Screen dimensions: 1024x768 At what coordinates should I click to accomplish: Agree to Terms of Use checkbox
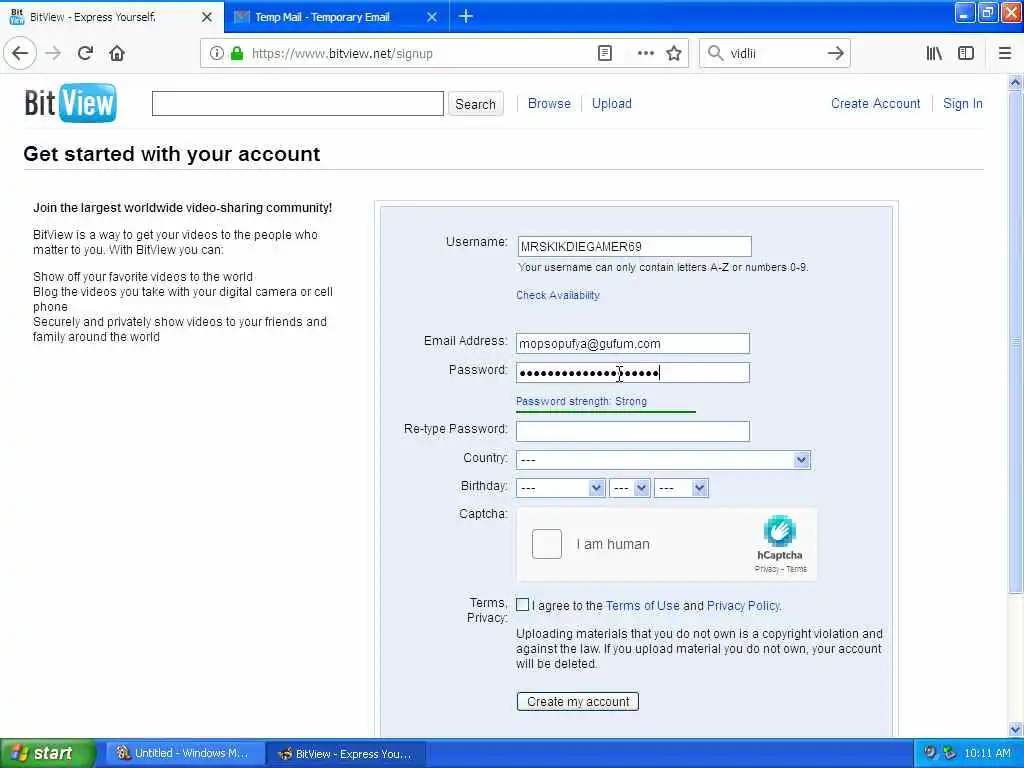522,605
